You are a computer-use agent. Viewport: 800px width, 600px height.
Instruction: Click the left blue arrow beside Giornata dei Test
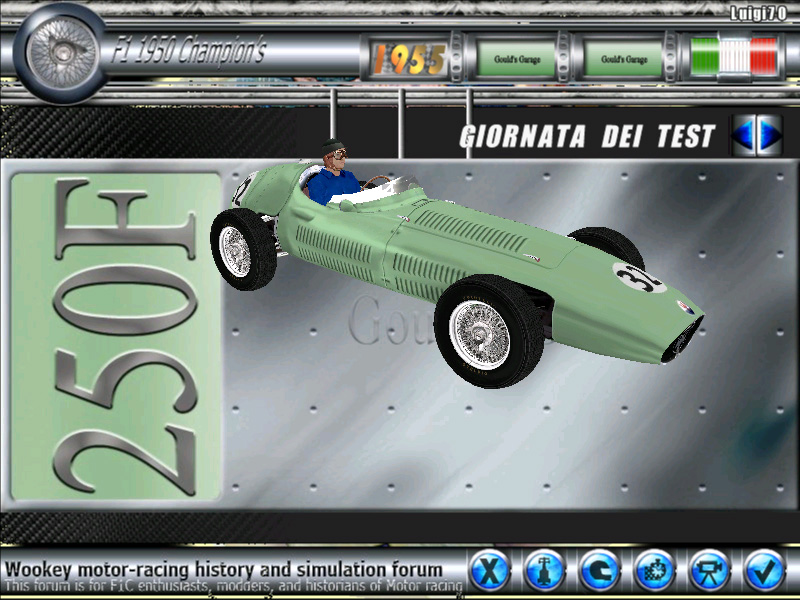pos(743,135)
